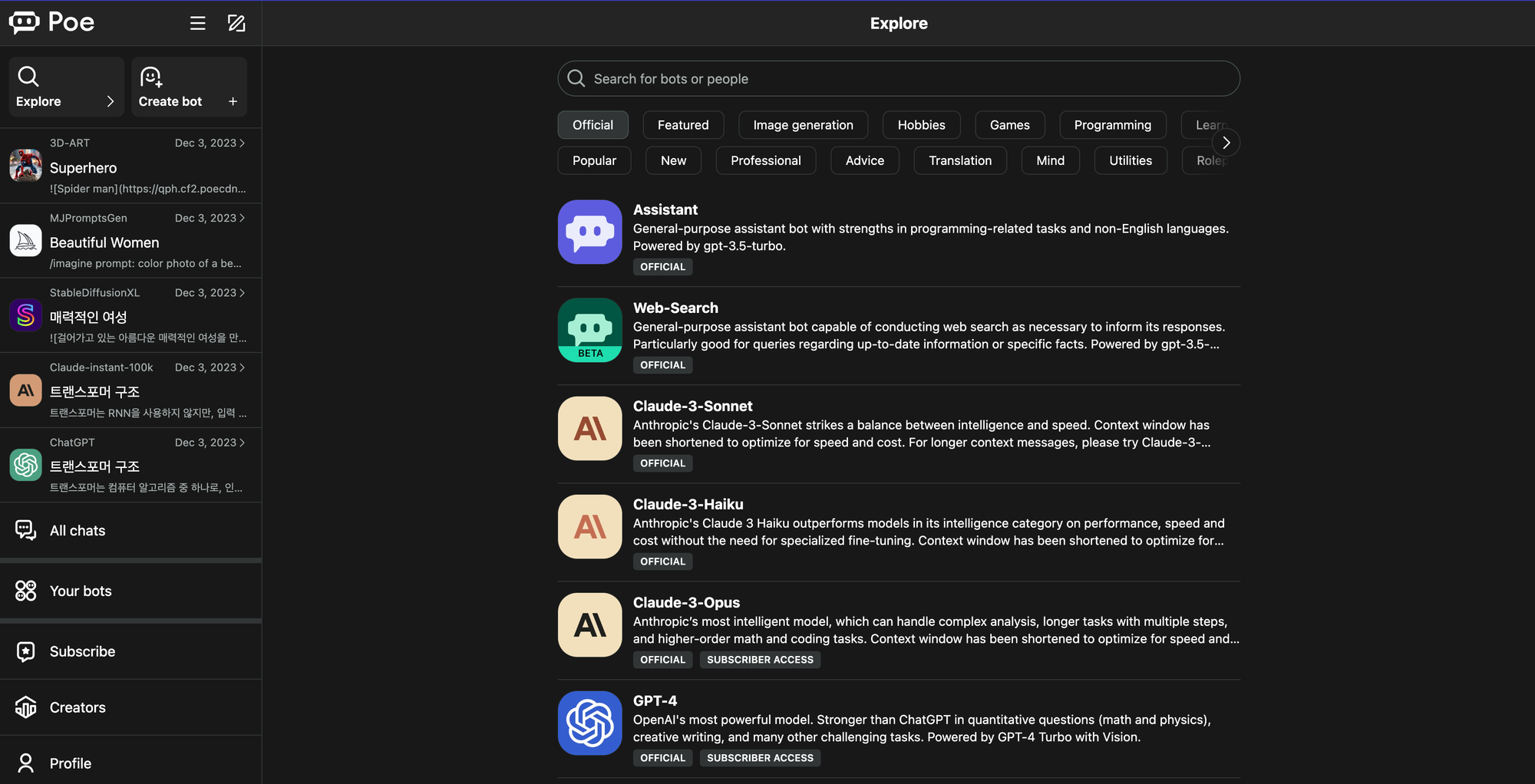Open the Superhero chat avatar

tap(25, 165)
